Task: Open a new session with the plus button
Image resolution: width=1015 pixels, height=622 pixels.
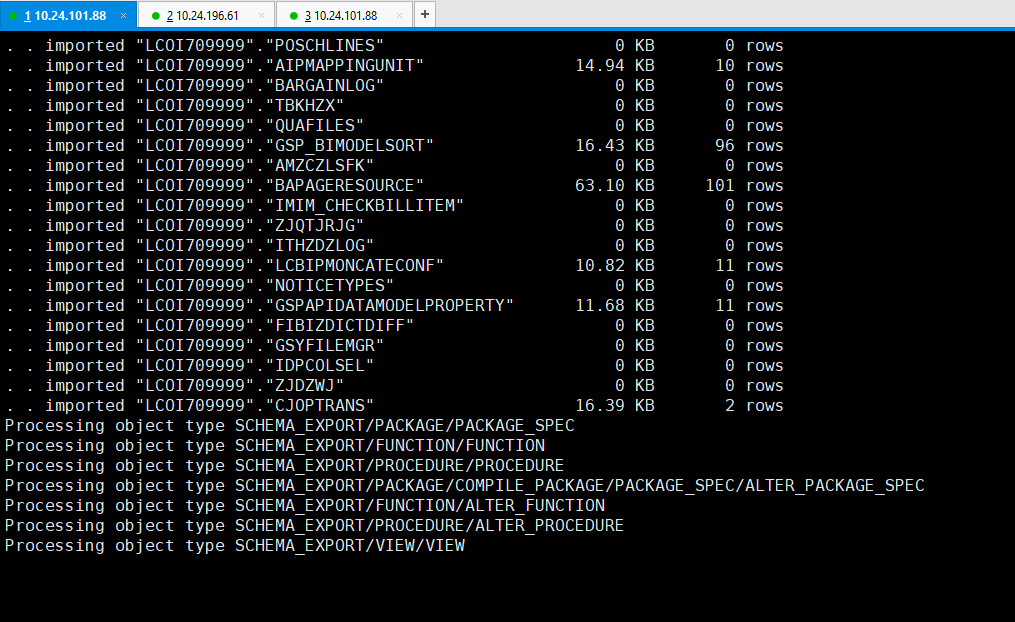Action: point(424,15)
